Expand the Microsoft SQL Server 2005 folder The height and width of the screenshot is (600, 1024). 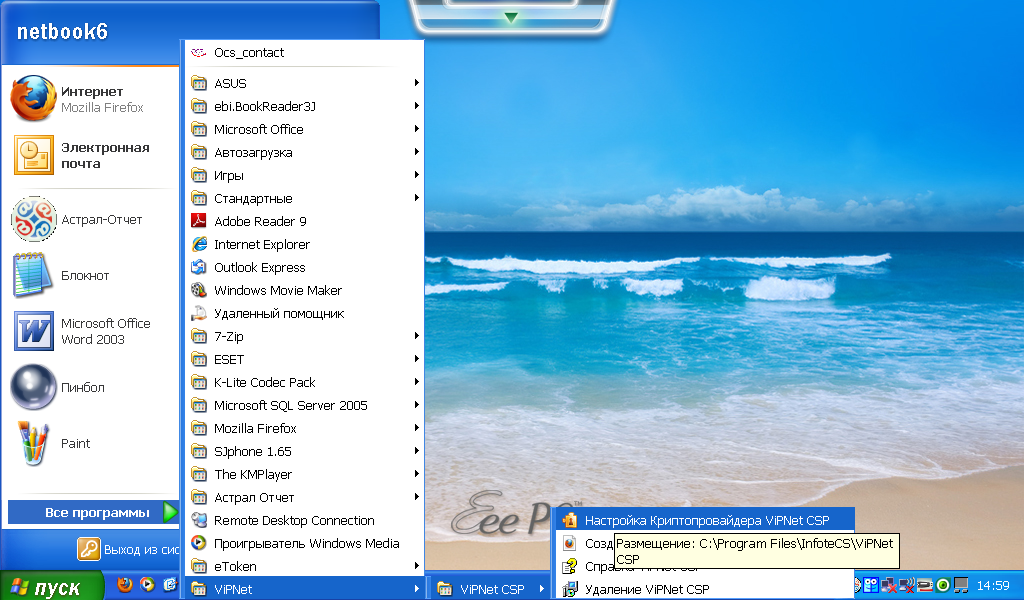pos(304,405)
